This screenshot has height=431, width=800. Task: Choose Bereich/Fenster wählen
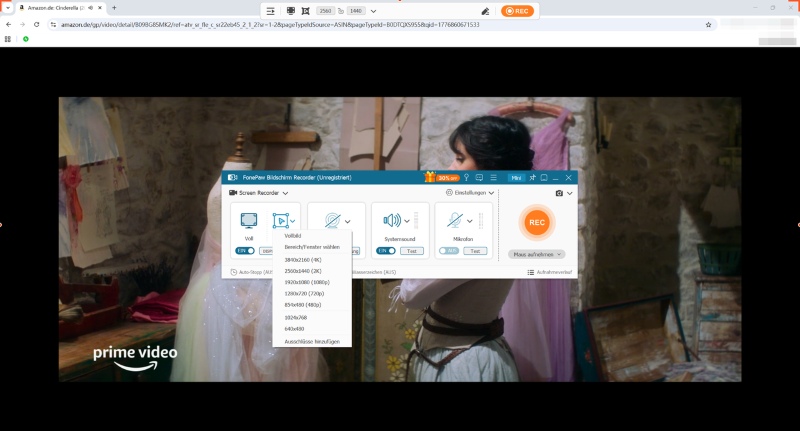[312, 247]
